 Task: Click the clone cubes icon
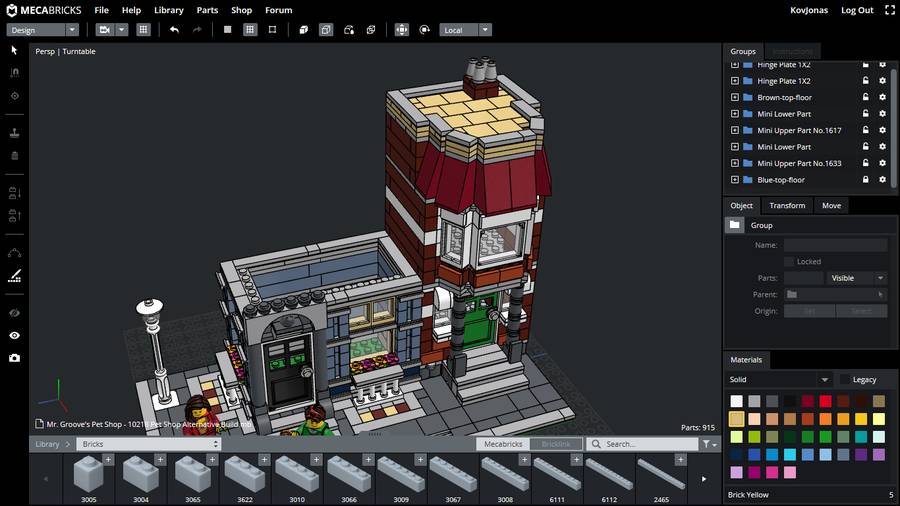(371, 30)
